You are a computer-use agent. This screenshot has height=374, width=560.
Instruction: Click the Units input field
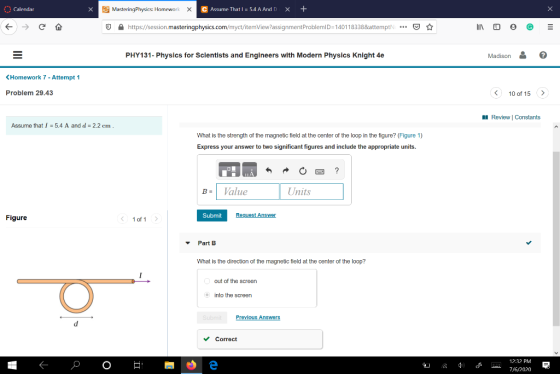pyautogui.click(x=312, y=191)
